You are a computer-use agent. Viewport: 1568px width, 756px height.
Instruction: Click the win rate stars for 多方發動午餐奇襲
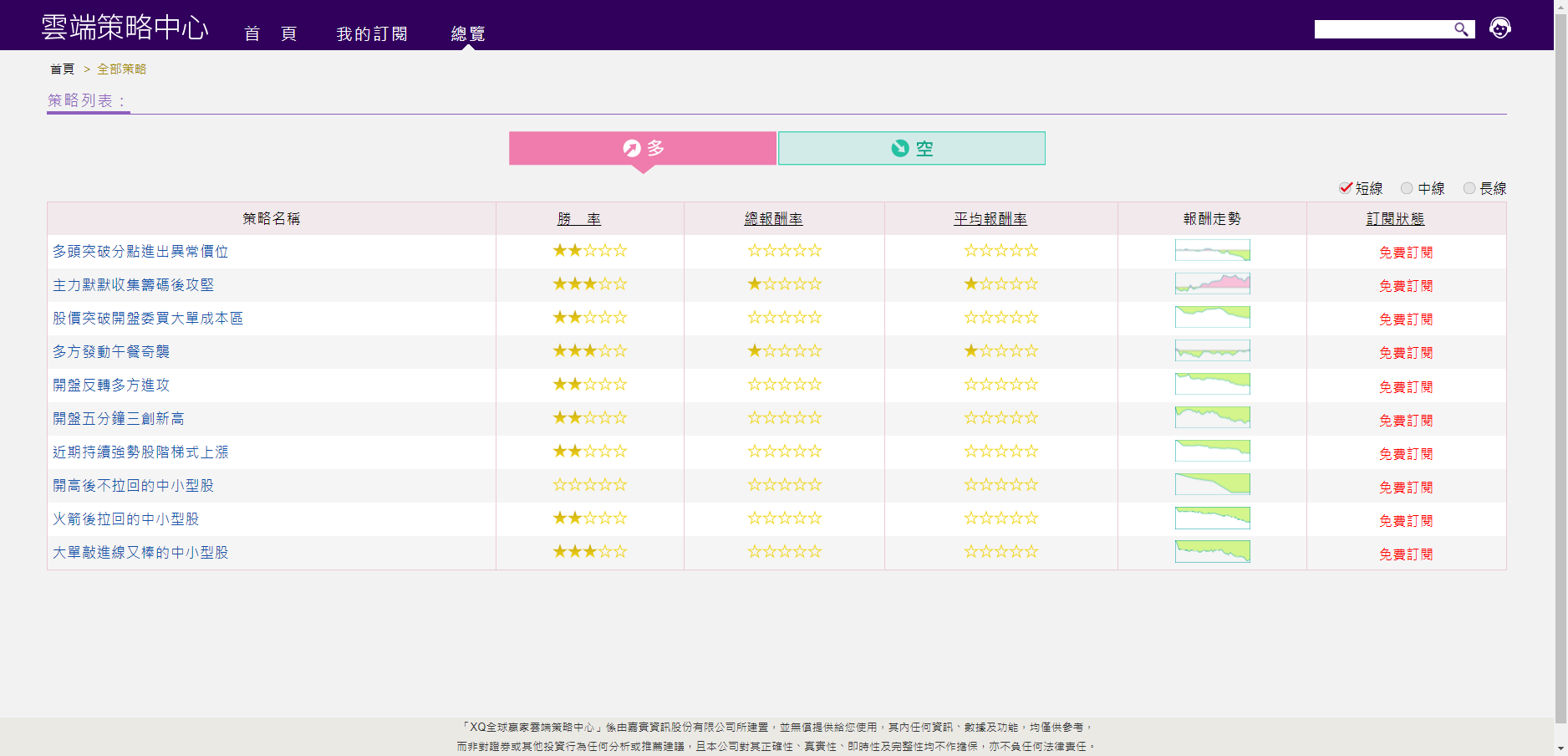coord(589,351)
